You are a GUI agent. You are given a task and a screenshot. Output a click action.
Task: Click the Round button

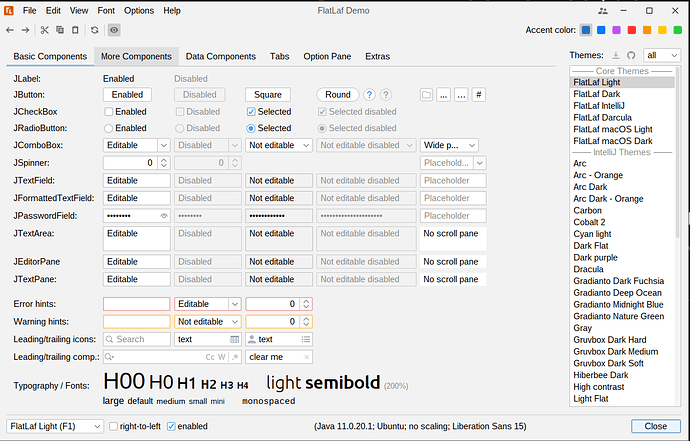[x=338, y=95]
